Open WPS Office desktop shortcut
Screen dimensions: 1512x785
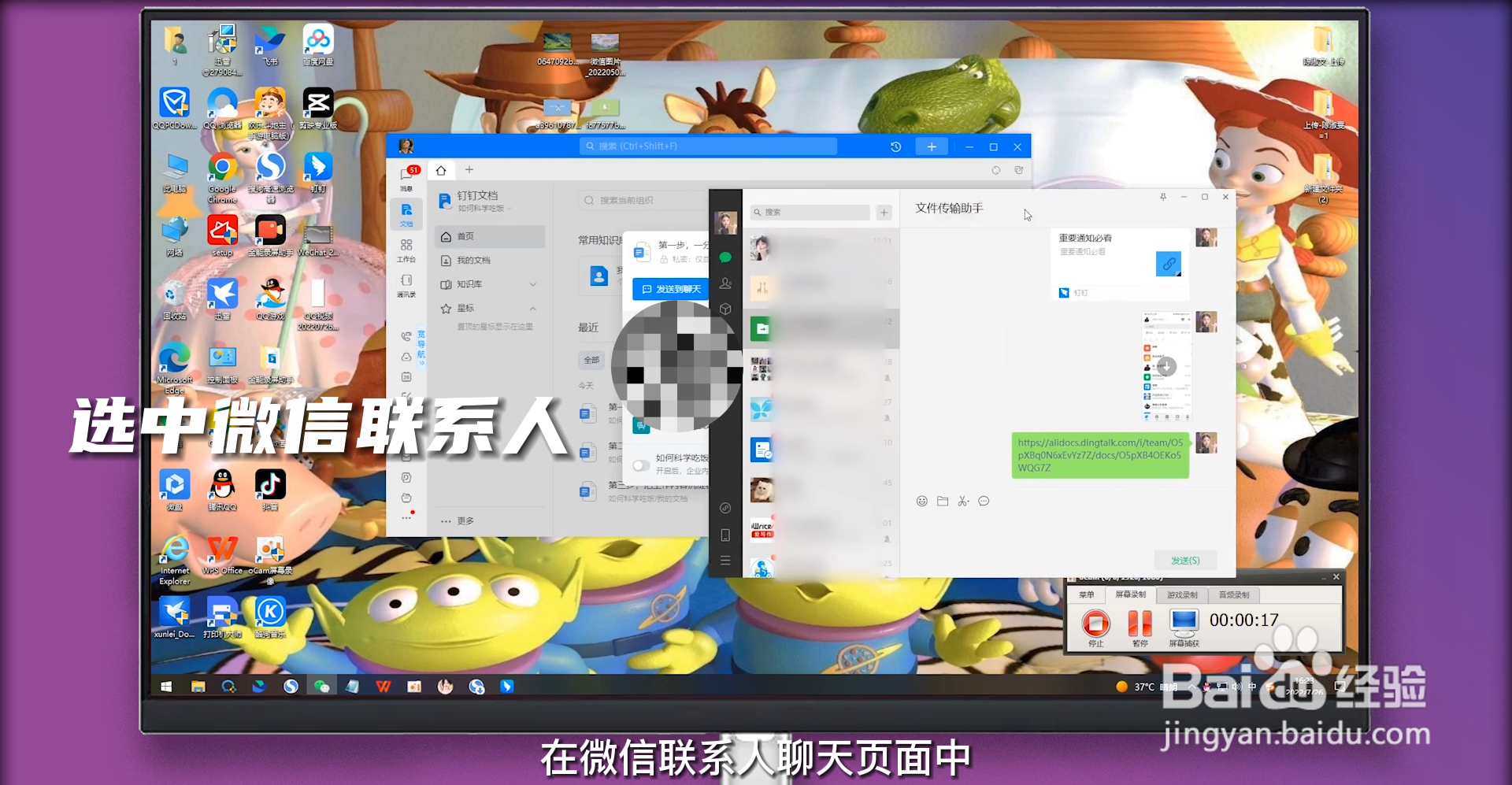point(222,554)
